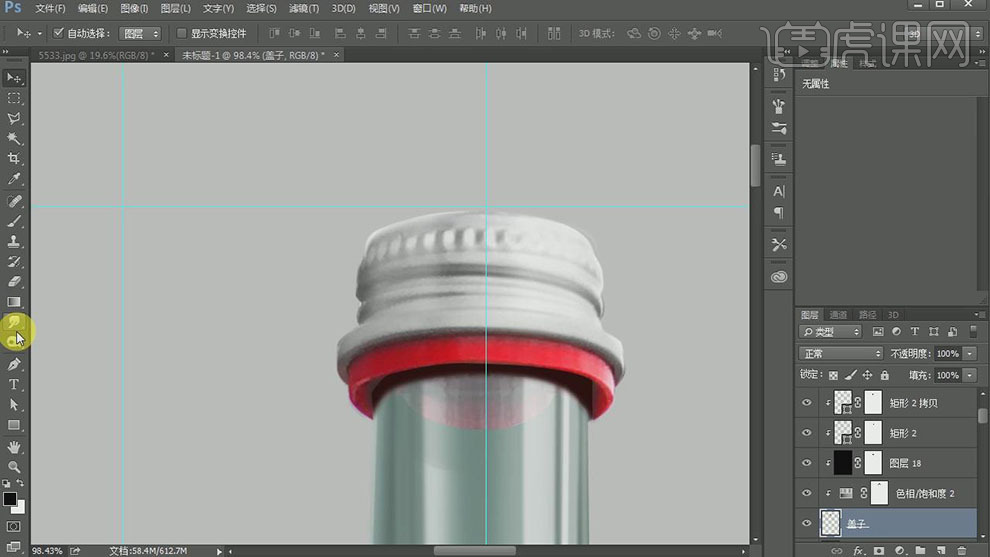990x557 pixels.
Task: Open the 窗口(W) menu
Action: 429,8
